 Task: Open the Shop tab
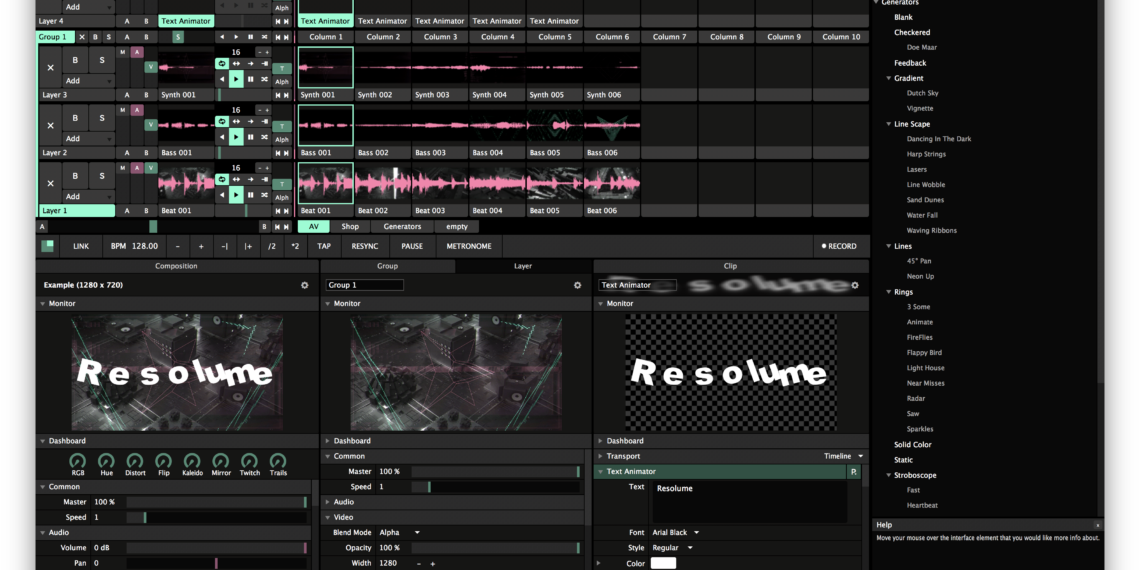point(350,226)
